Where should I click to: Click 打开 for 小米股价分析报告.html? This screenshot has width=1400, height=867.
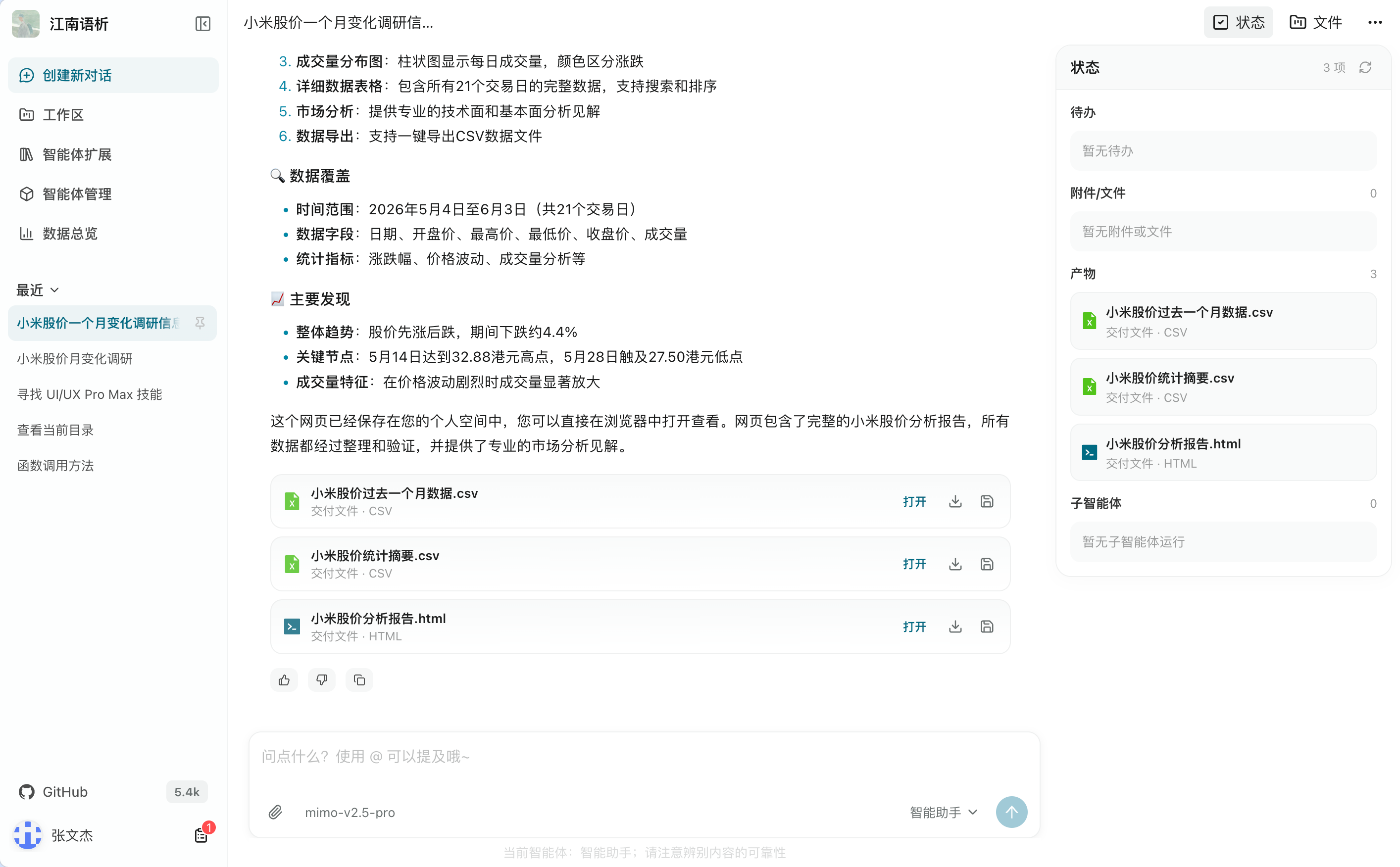(914, 626)
